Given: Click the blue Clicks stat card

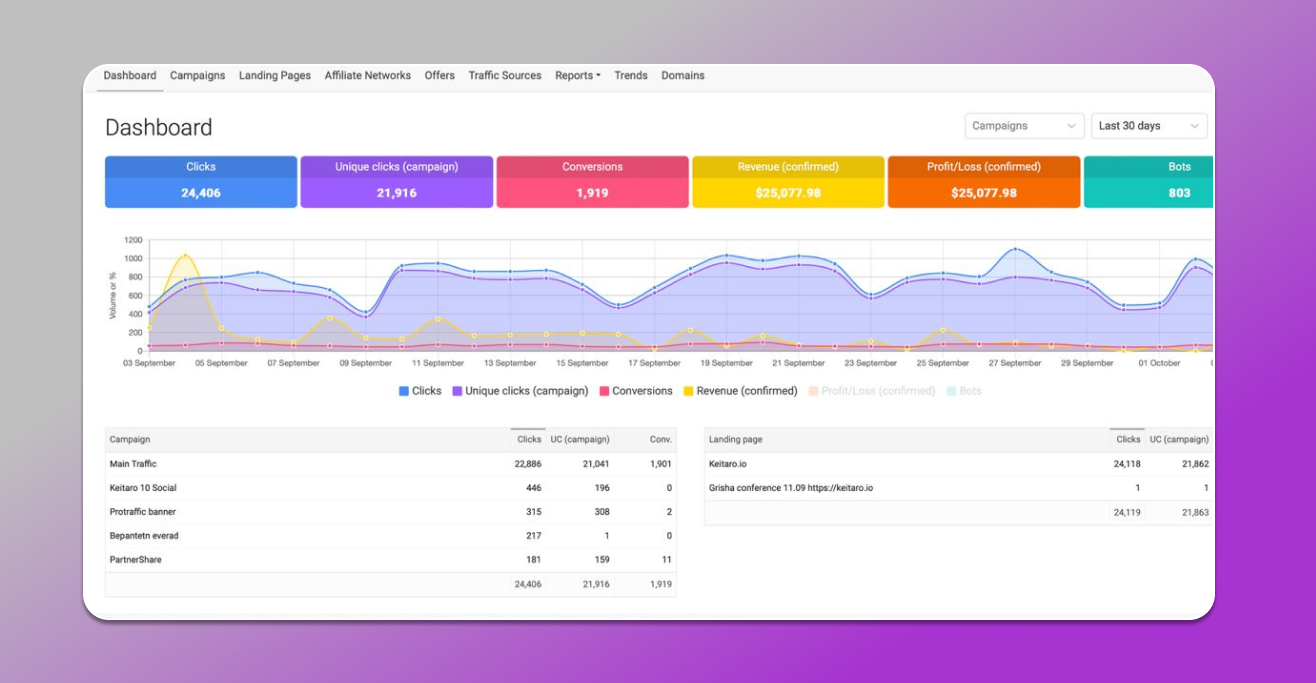Looking at the screenshot, I should 201,182.
